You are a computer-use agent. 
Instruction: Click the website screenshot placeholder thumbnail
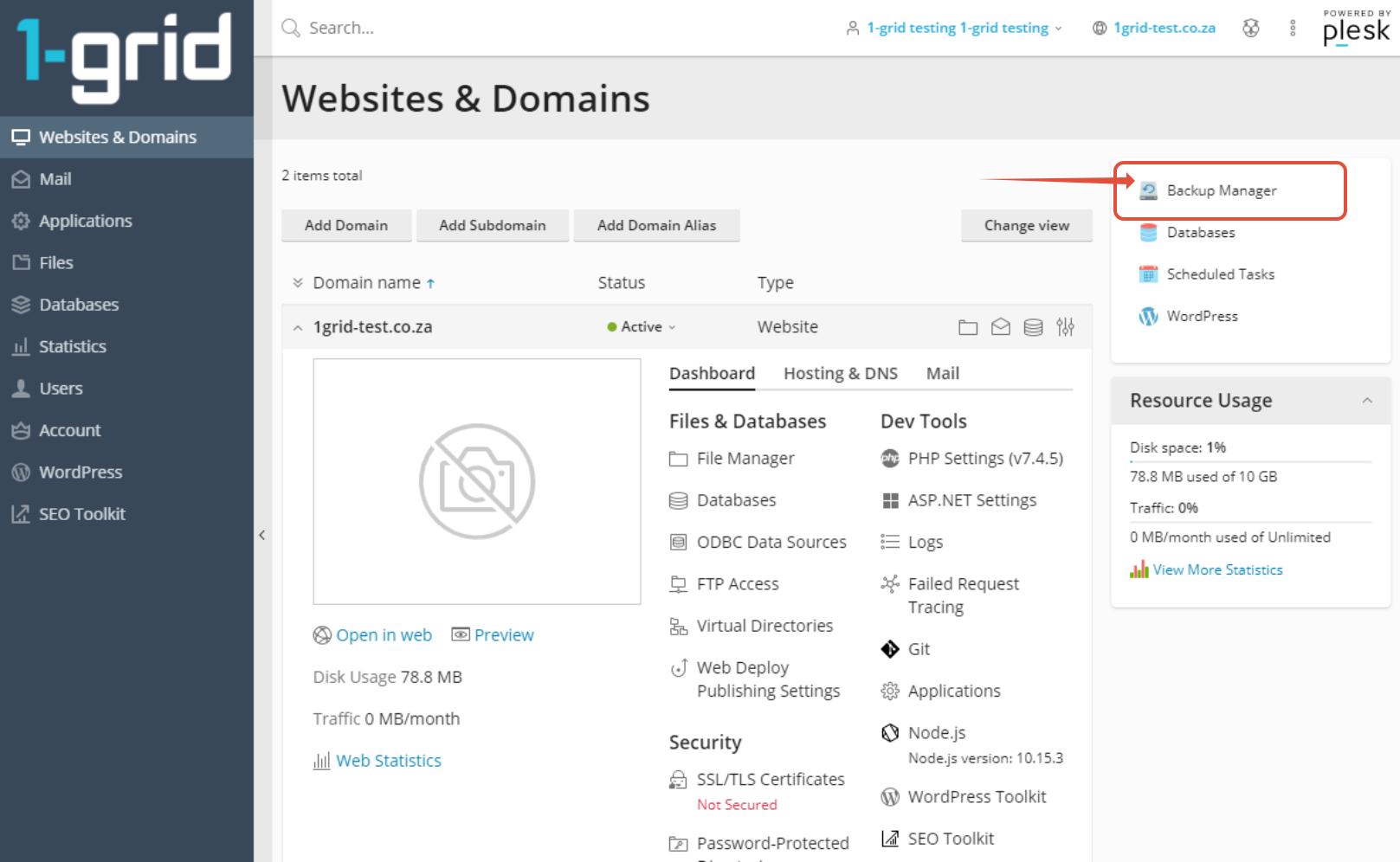(477, 481)
